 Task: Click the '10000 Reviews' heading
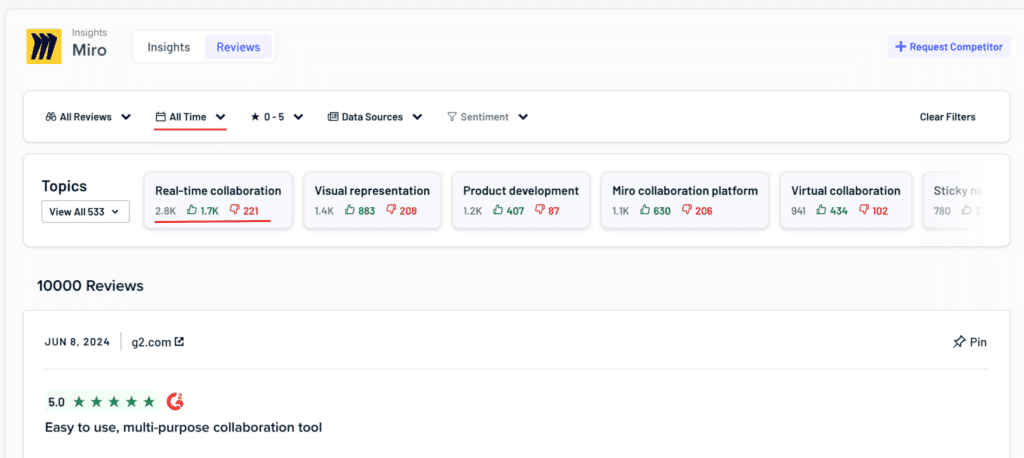(90, 286)
